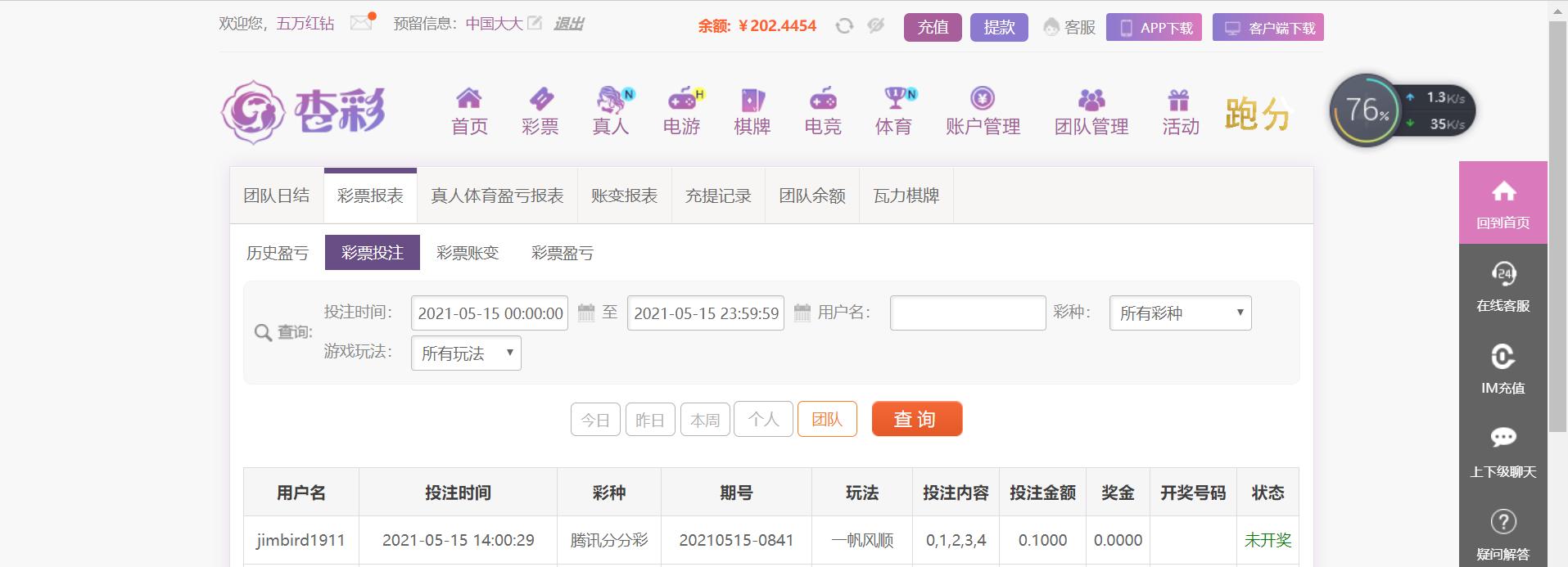Click status text 未开奖
This screenshot has width=1568, height=567.
click(x=1268, y=540)
